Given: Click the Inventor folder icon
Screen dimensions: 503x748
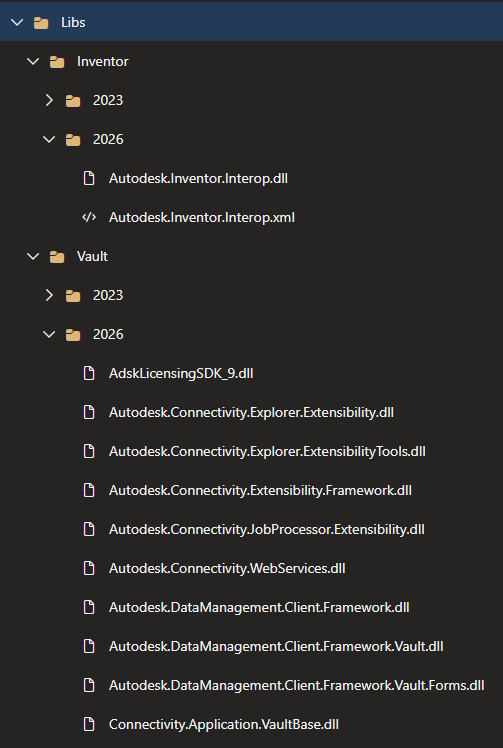Looking at the screenshot, I should [57, 62].
